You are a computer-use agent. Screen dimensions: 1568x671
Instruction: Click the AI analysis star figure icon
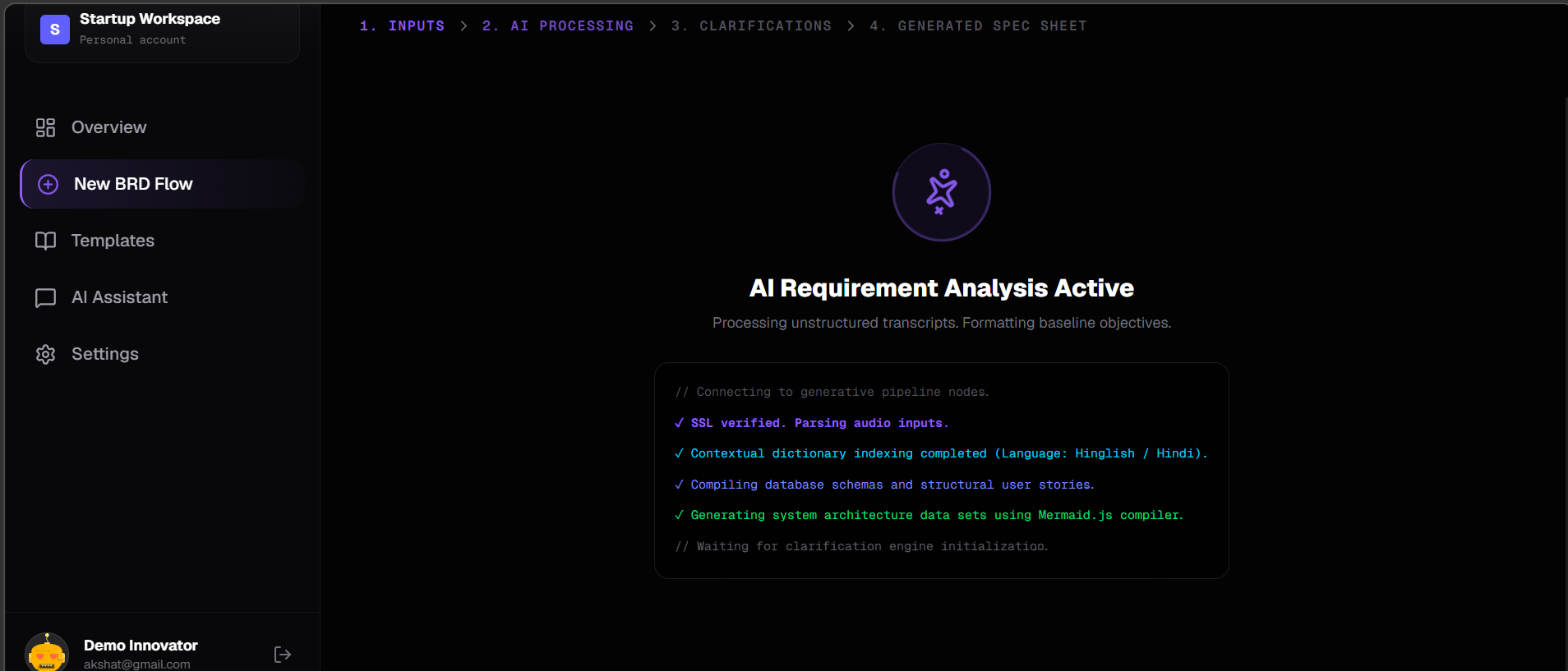(x=942, y=192)
